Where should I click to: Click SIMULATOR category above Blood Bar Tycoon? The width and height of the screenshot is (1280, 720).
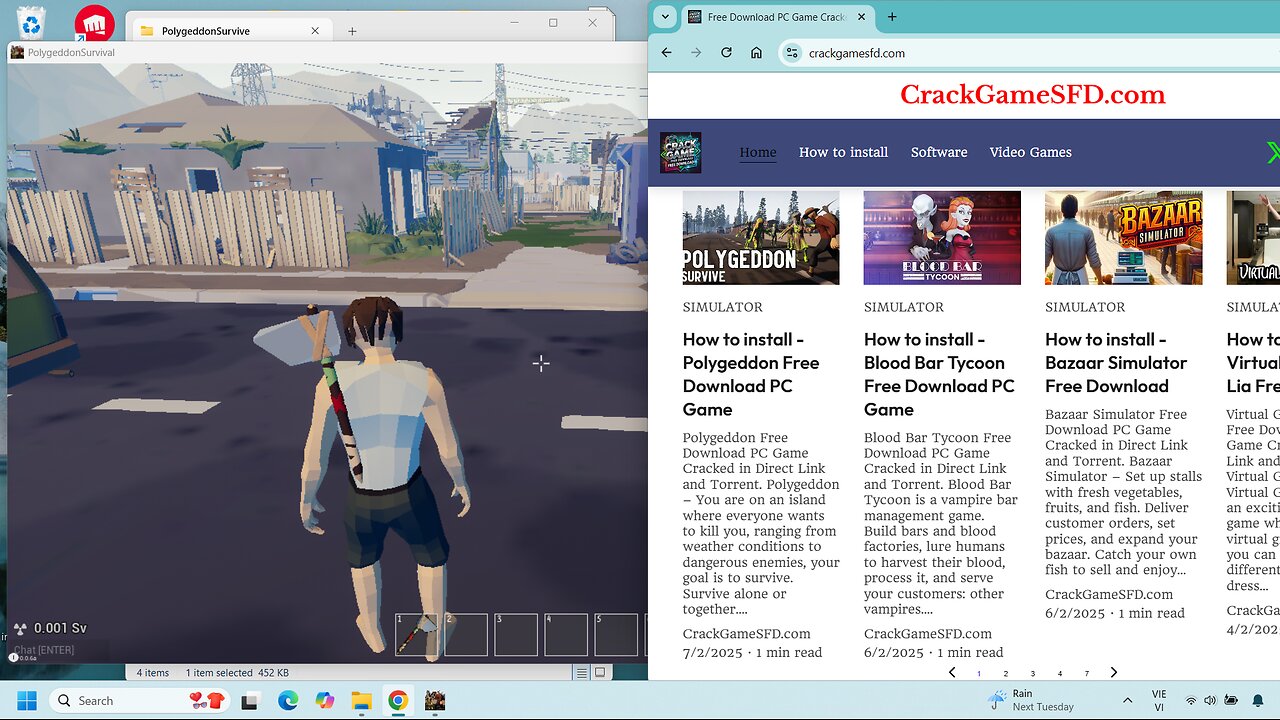tap(904, 307)
